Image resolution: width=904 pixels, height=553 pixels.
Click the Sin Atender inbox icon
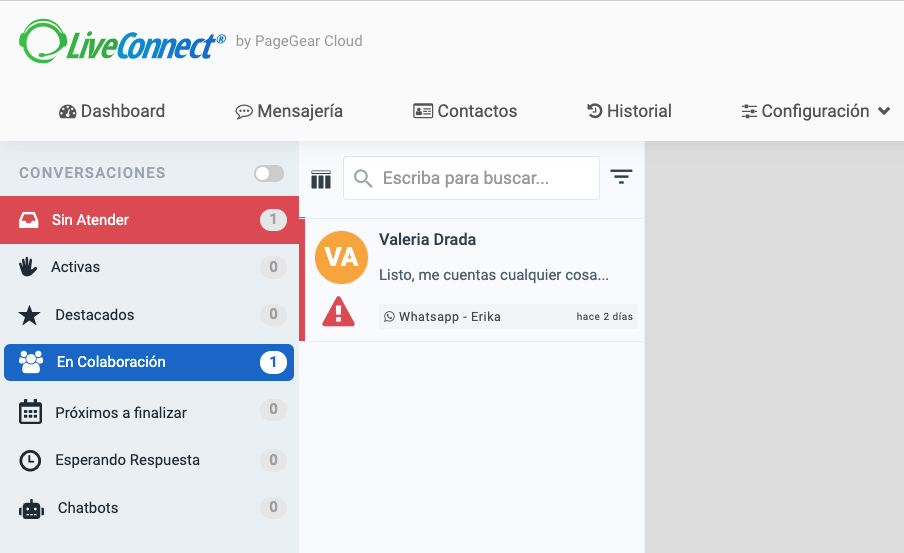[x=28, y=220]
